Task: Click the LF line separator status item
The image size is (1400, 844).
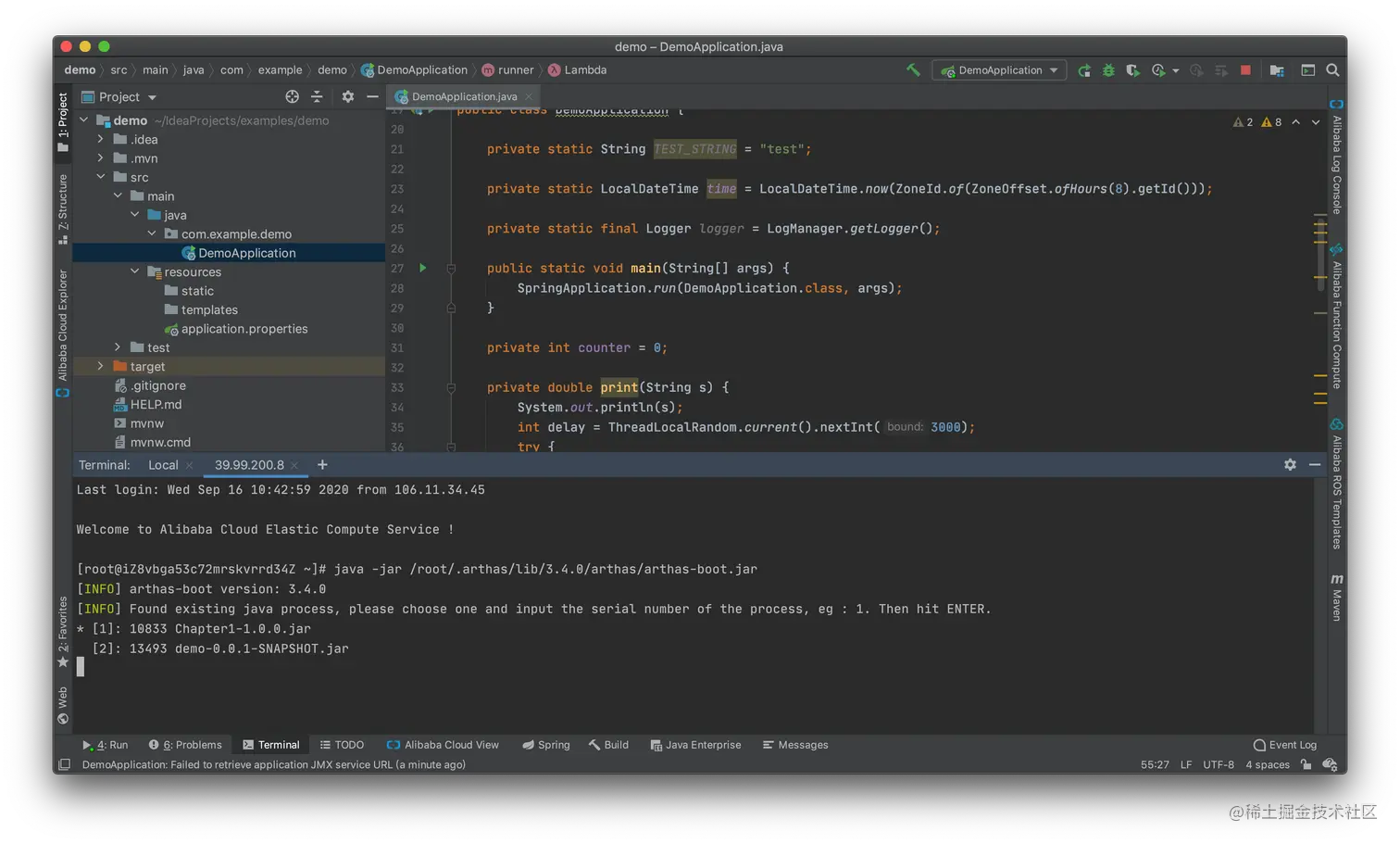Action: pyautogui.click(x=1186, y=765)
